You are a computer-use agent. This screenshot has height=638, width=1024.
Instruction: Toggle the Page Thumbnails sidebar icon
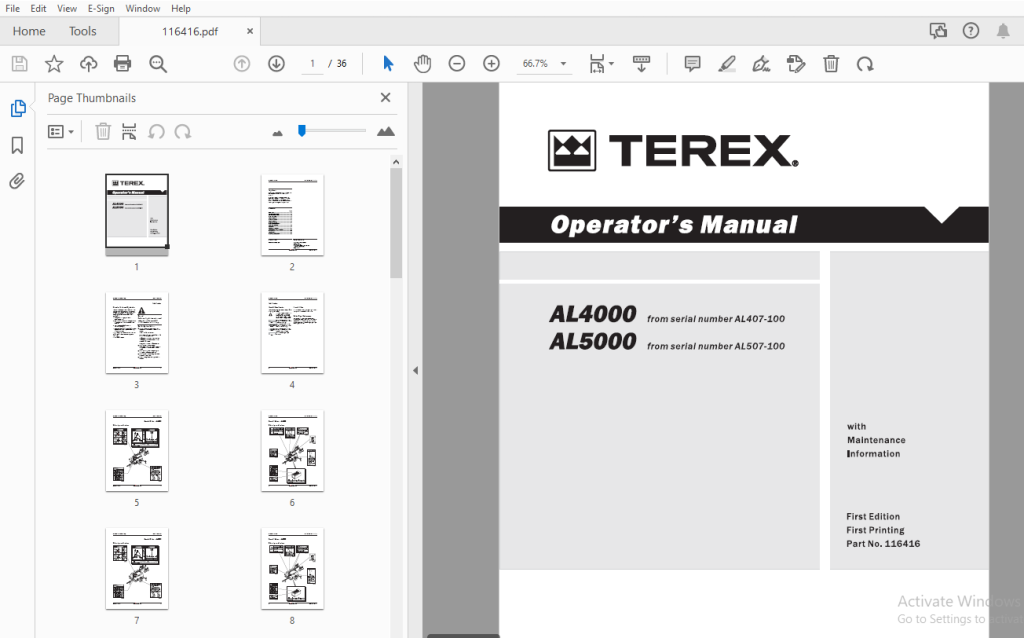point(18,108)
